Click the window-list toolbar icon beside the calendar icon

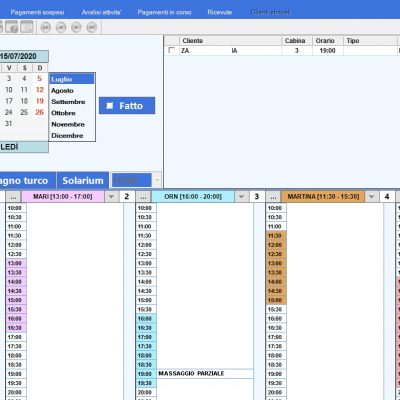pyautogui.click(x=27, y=27)
